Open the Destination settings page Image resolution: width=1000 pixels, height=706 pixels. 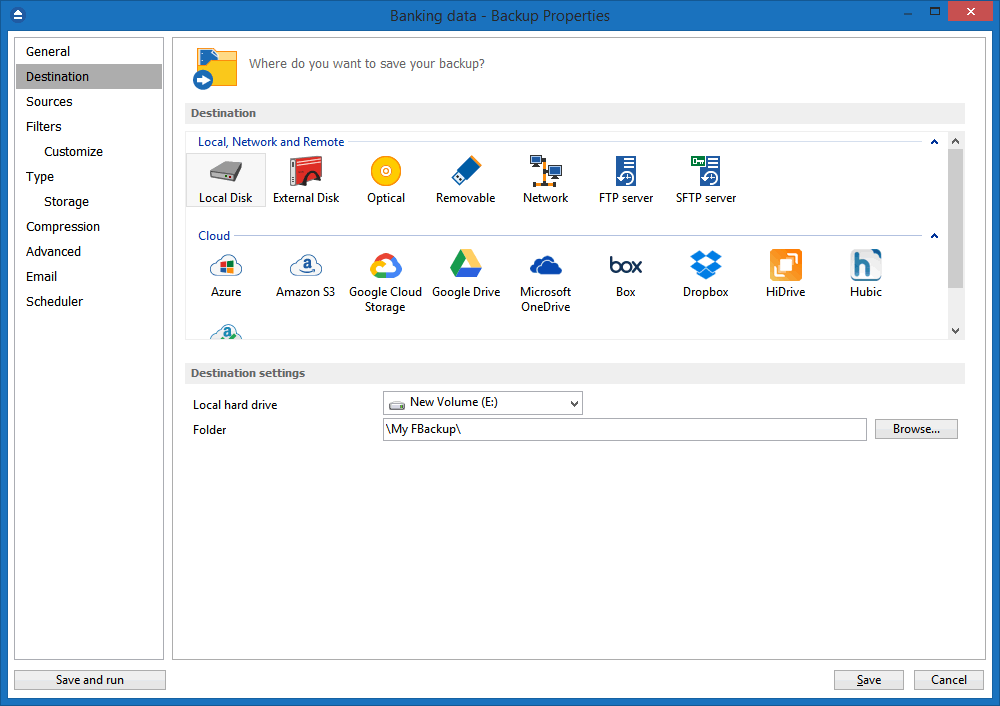point(89,77)
